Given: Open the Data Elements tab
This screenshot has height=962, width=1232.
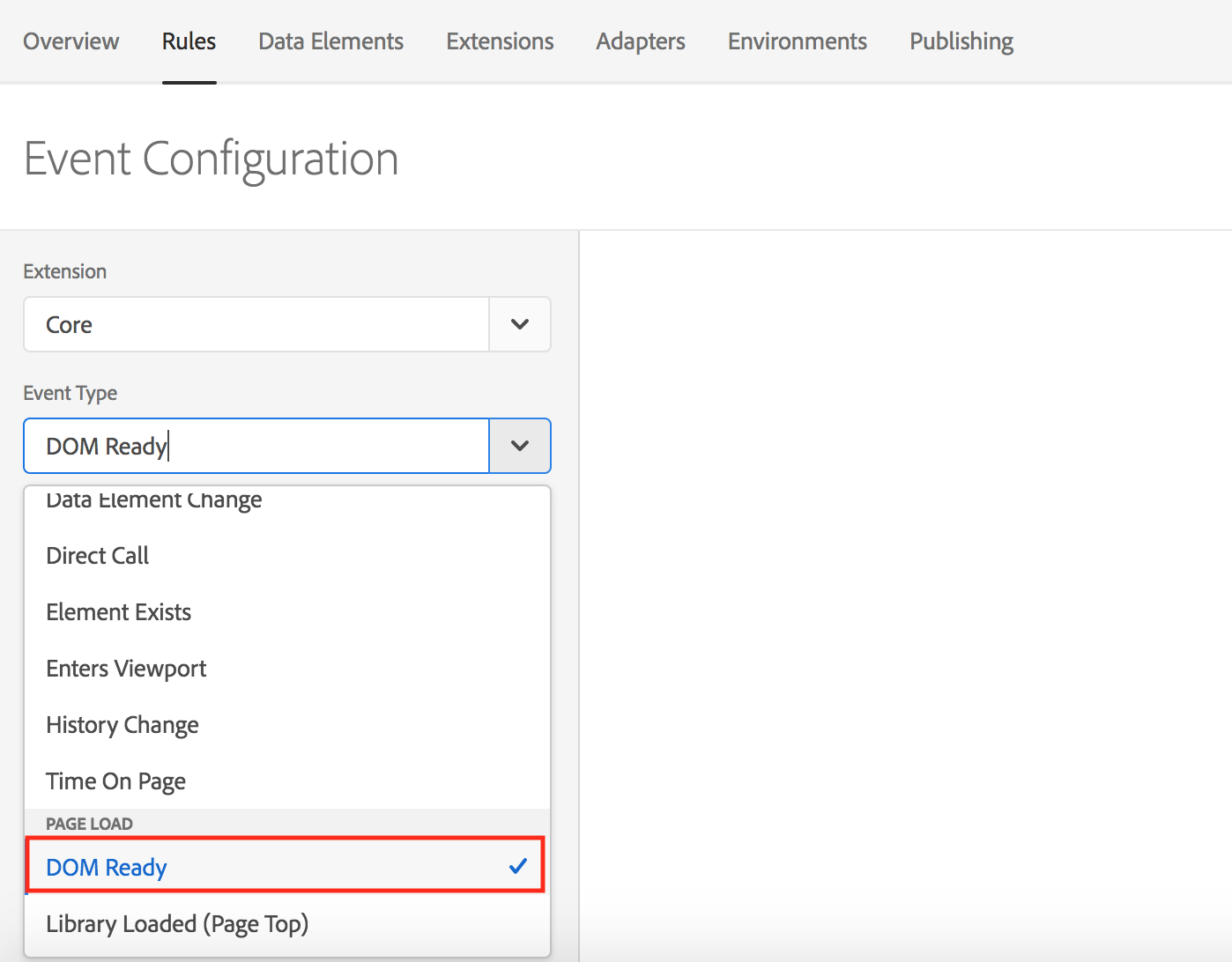Looking at the screenshot, I should pos(330,41).
